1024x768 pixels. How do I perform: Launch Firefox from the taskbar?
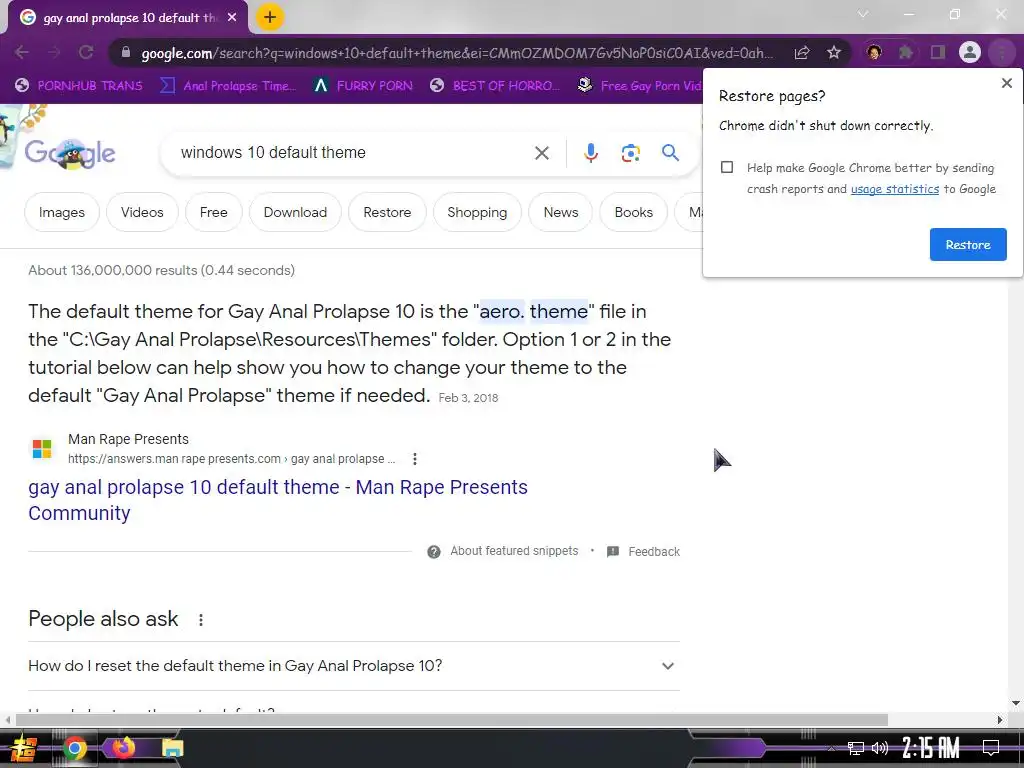coord(123,747)
